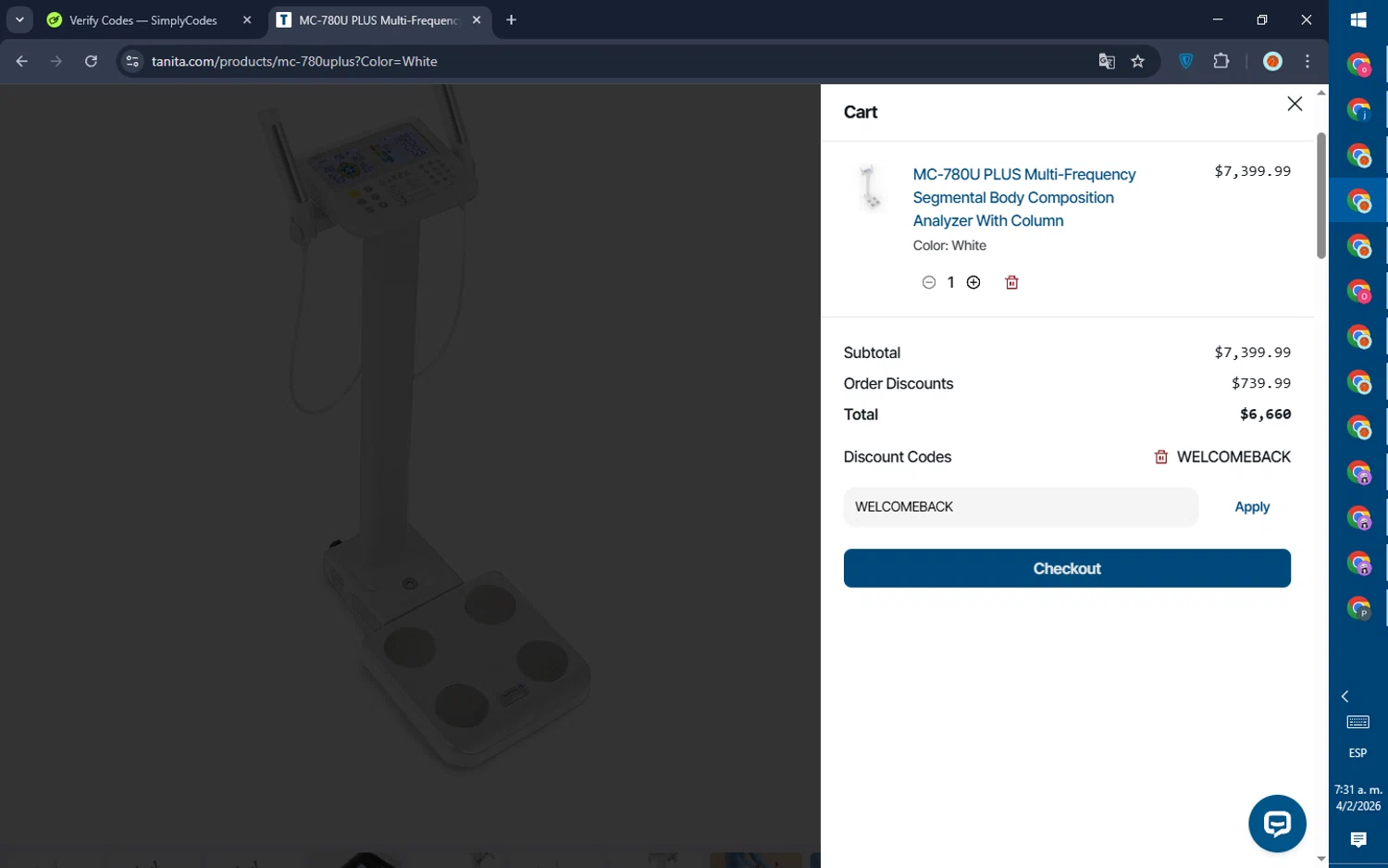Viewport: 1388px width, 868px height.
Task: Remove the applied WELCOMEBACK code via its trash icon
Action: (1161, 457)
